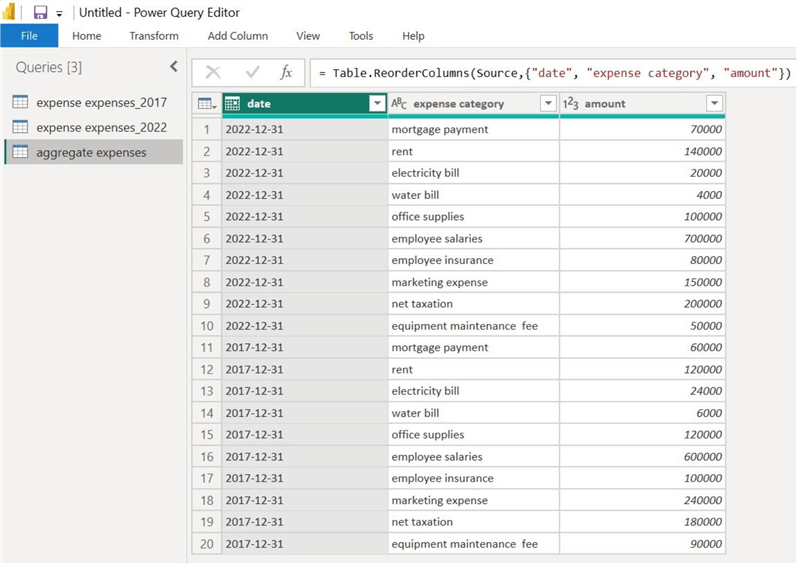Click 'equipment maintenance fee' cell in row 10

[x=473, y=326]
